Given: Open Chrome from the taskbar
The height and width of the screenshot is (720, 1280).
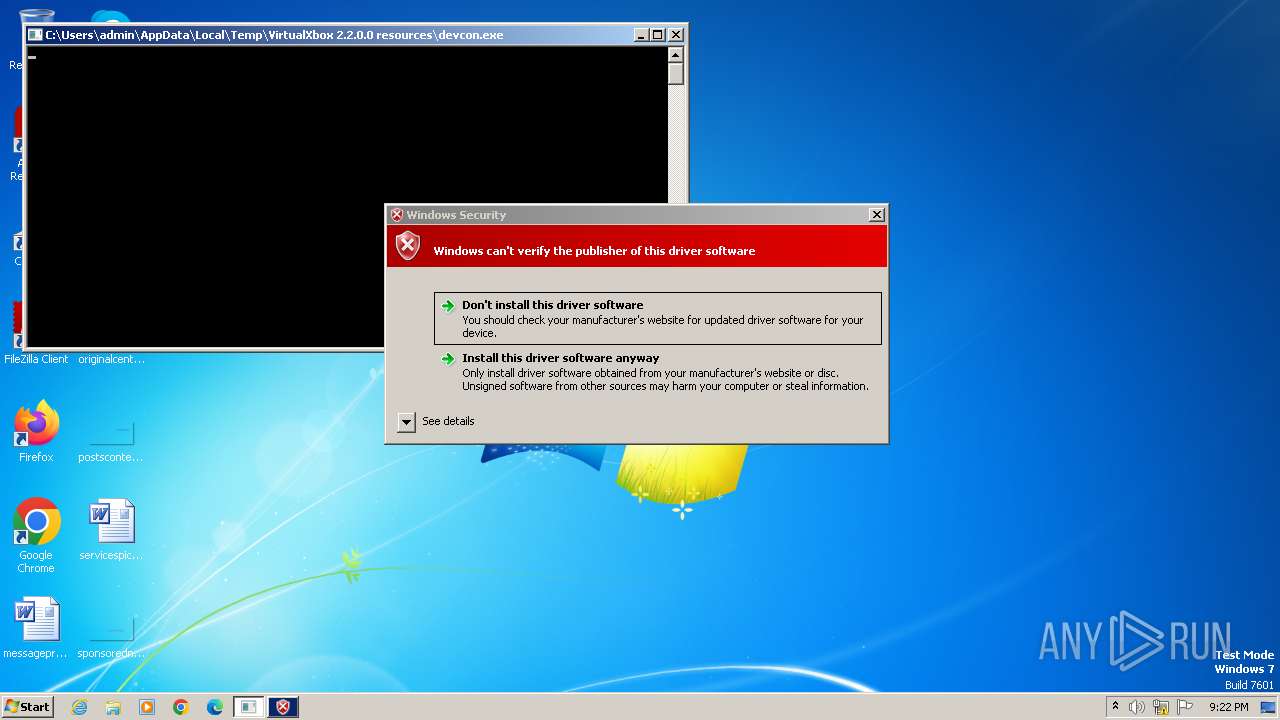Looking at the screenshot, I should pos(181,707).
